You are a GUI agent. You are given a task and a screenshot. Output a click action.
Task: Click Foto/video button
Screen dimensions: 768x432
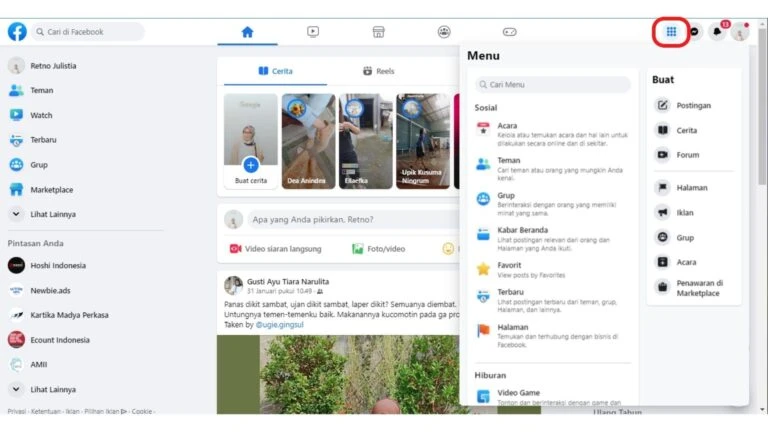[379, 249]
